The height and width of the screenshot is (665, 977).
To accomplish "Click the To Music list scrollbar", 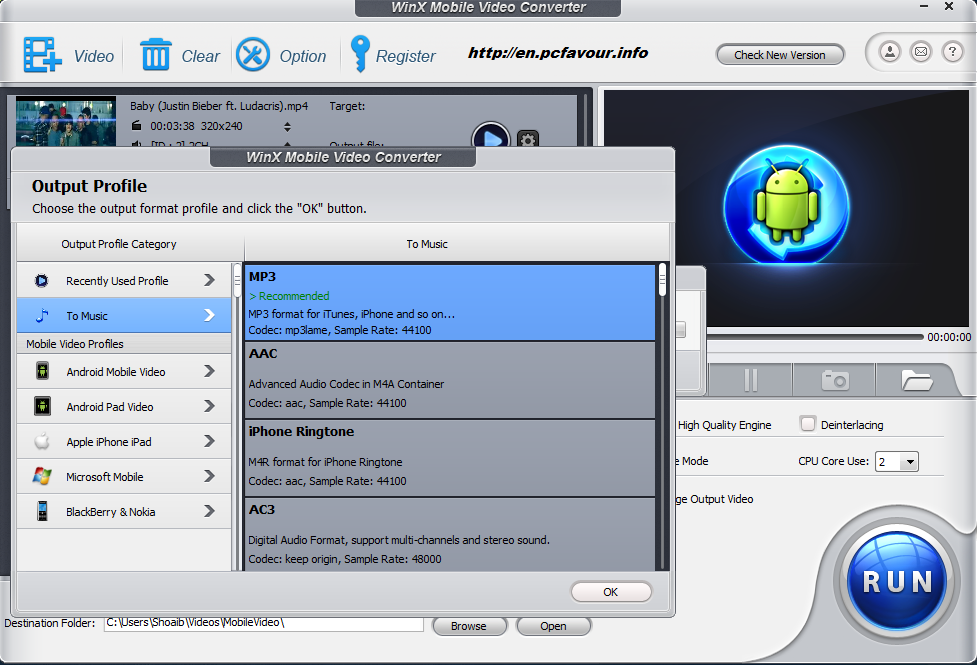I will (662, 279).
